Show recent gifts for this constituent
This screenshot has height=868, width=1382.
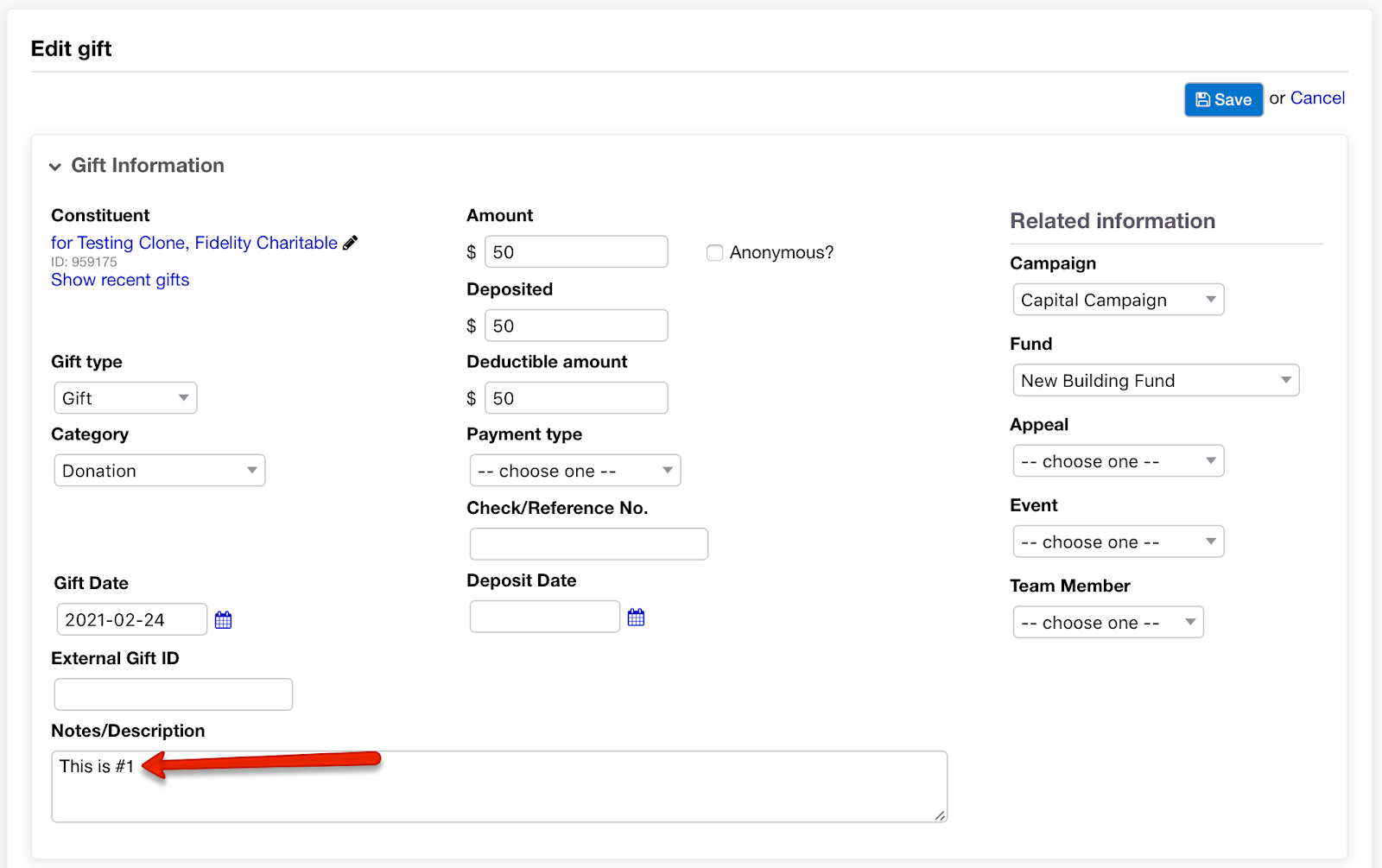point(120,280)
